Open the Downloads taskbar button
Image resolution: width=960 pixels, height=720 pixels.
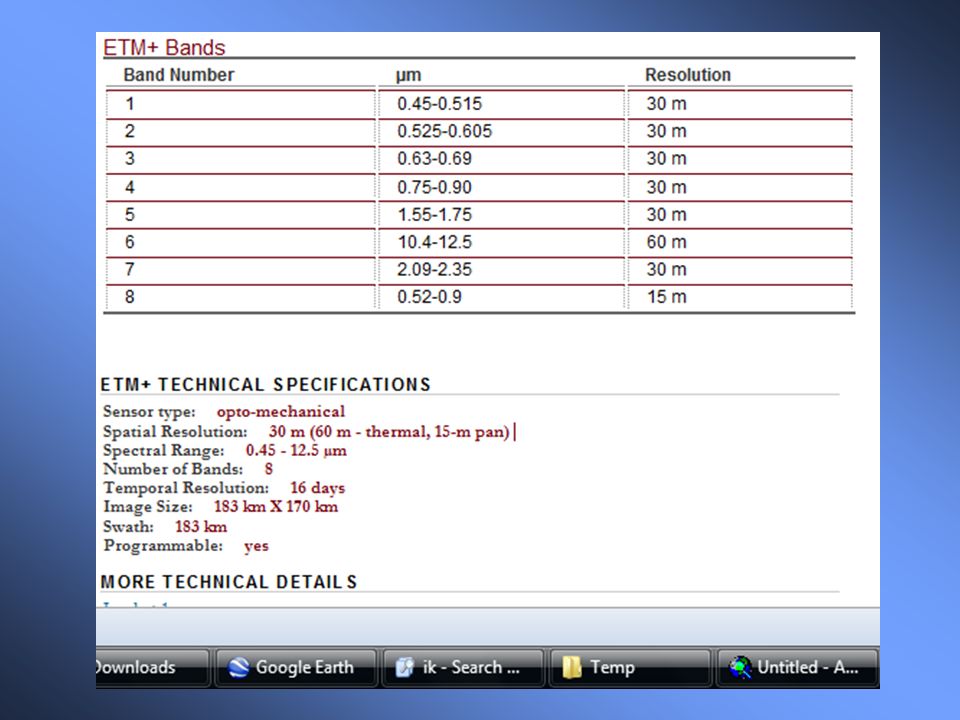point(152,667)
